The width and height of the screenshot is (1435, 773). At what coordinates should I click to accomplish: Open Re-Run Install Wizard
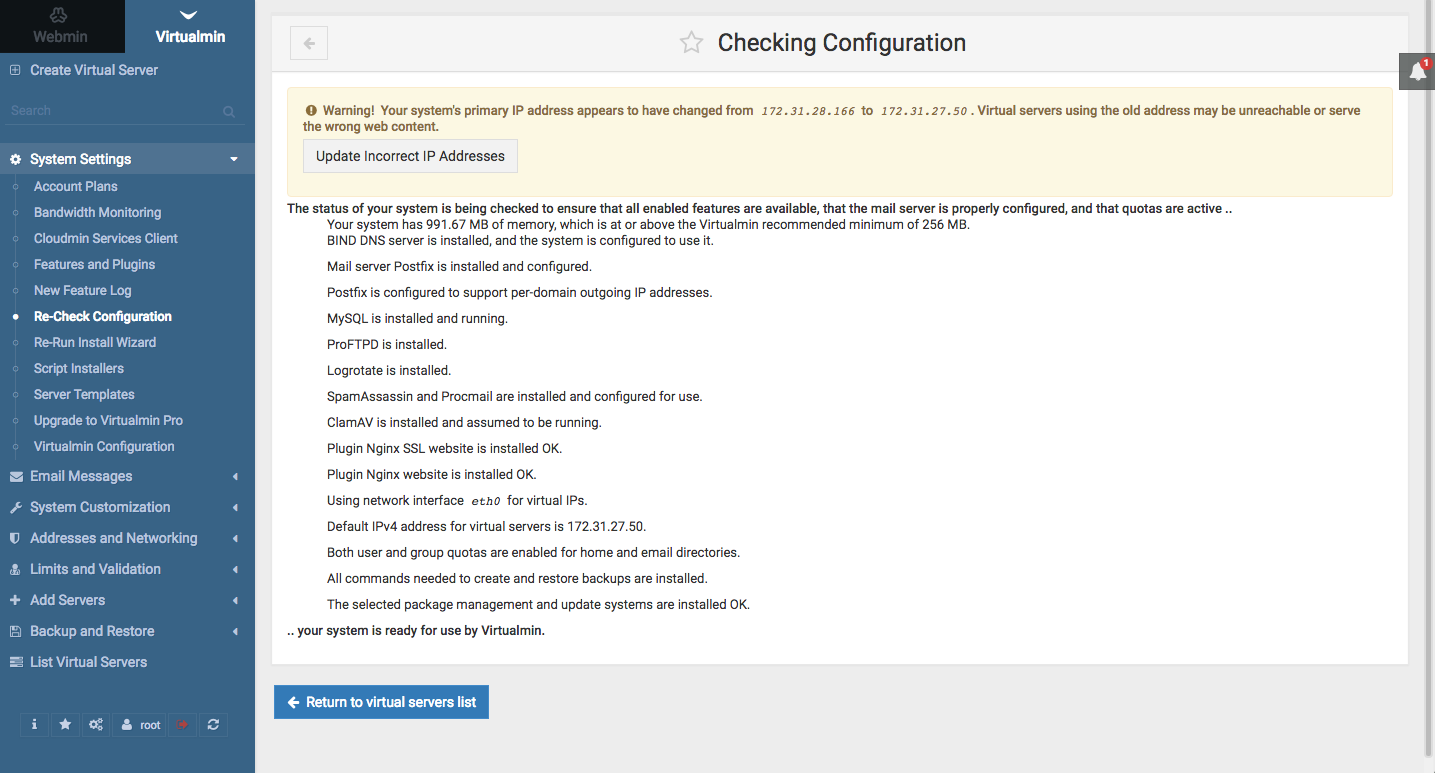95,342
